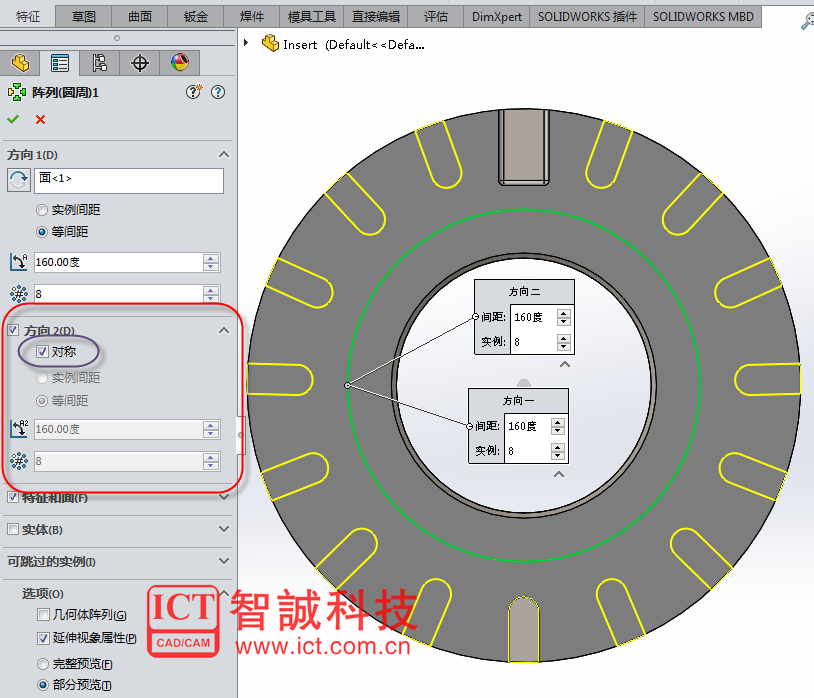Click the reverse direction button beside 面<1>
Image resolution: width=814 pixels, height=698 pixels.
click(x=19, y=181)
